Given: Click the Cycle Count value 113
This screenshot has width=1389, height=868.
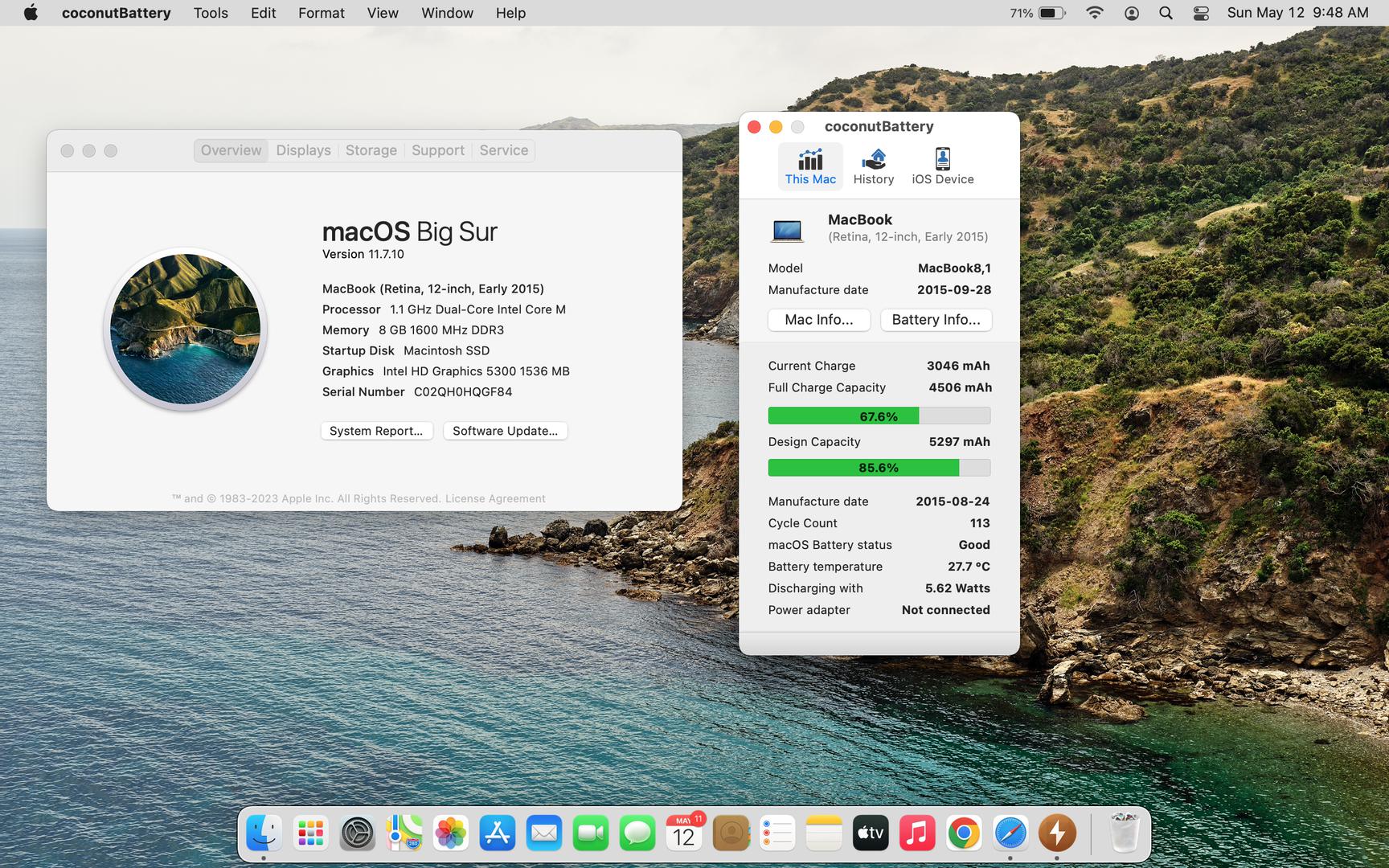Looking at the screenshot, I should point(980,523).
